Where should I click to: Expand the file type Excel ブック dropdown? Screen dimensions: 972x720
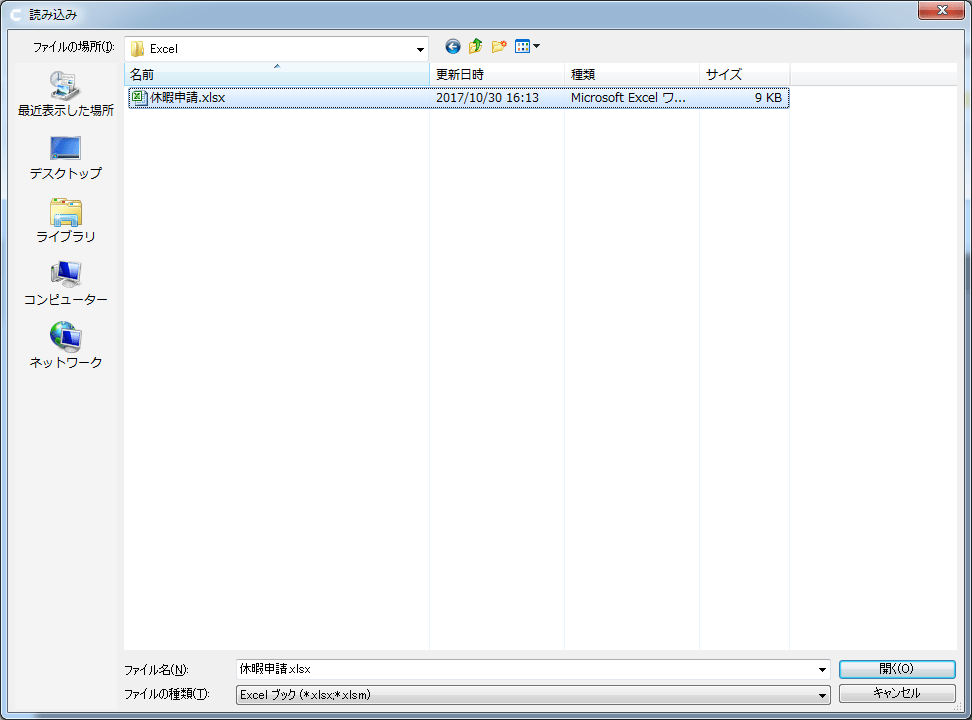click(x=823, y=694)
